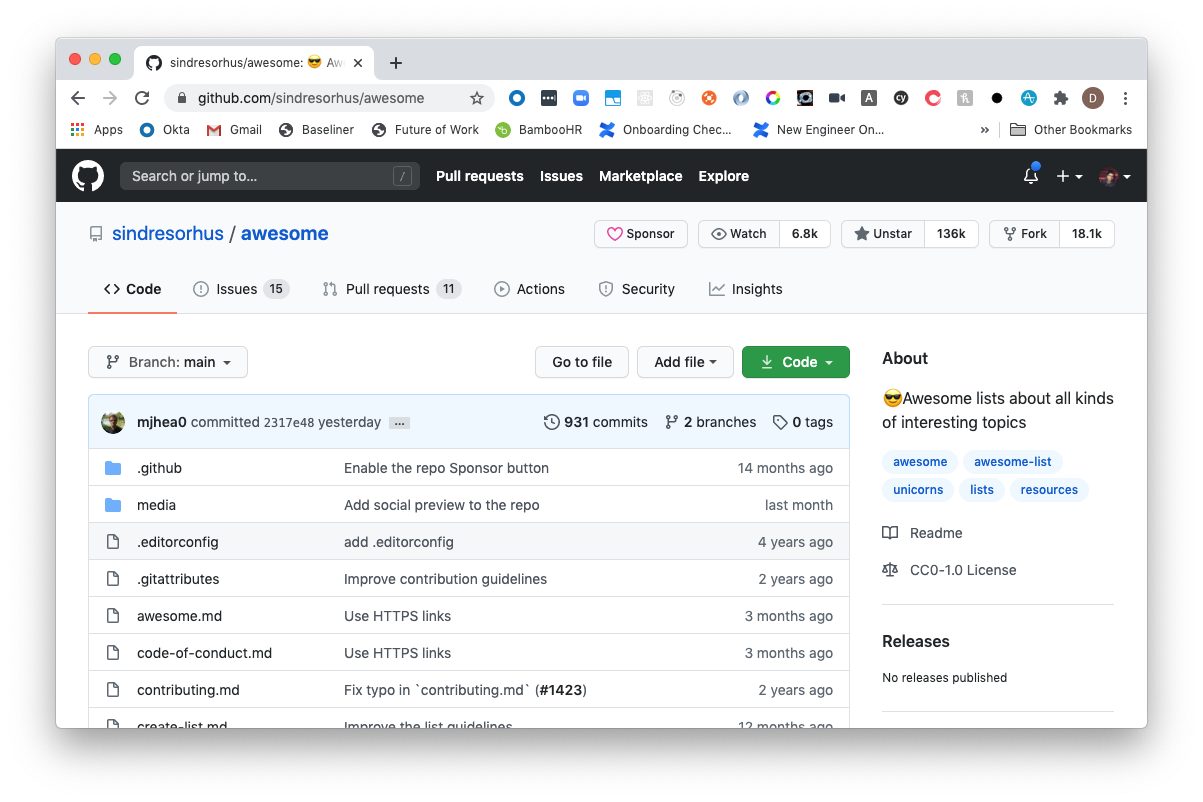Open the Okta bookmark

(164, 130)
